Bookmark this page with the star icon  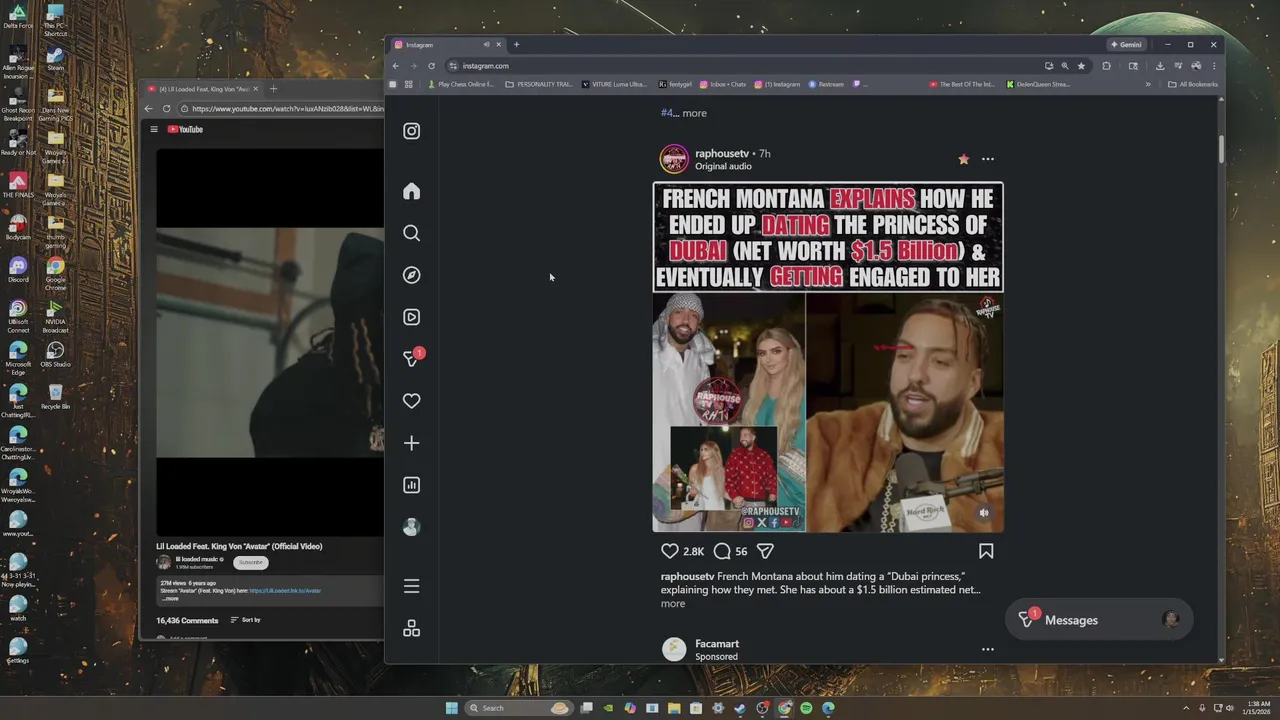pos(1081,66)
